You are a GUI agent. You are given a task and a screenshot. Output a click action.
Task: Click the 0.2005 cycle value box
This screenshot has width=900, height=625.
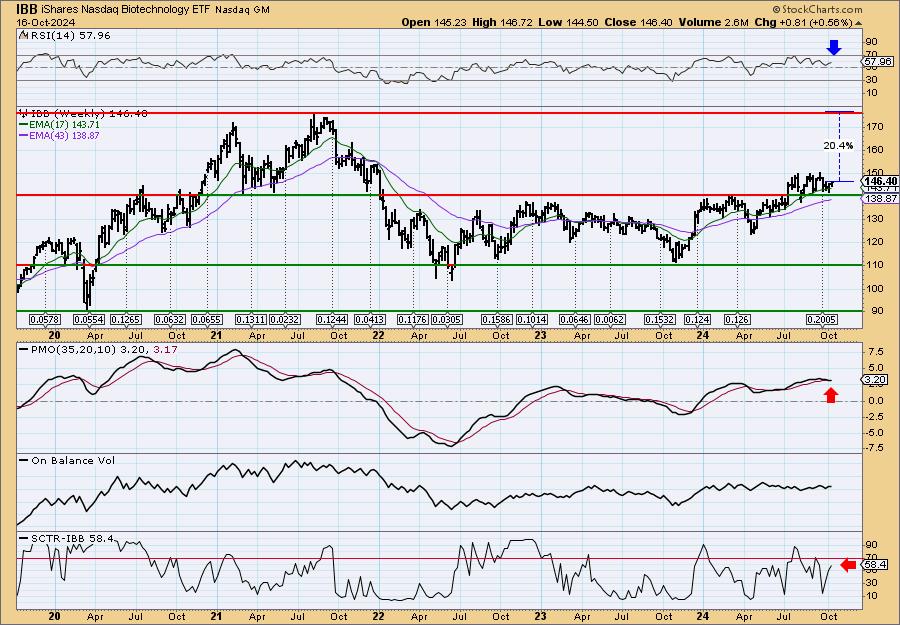click(x=822, y=319)
